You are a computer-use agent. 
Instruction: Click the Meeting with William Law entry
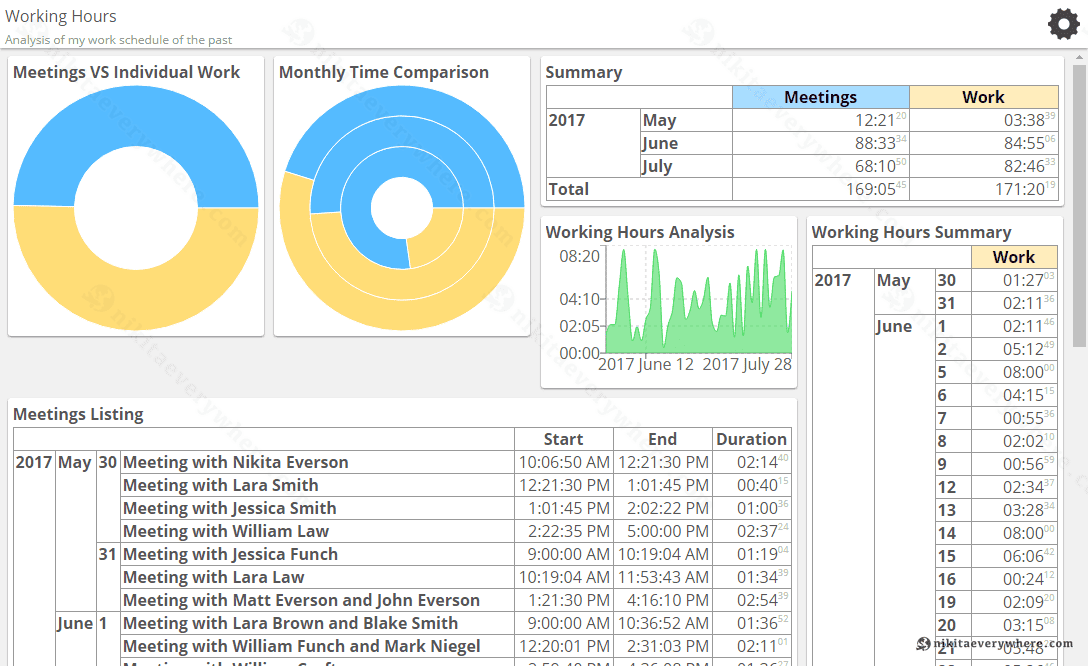tap(226, 531)
